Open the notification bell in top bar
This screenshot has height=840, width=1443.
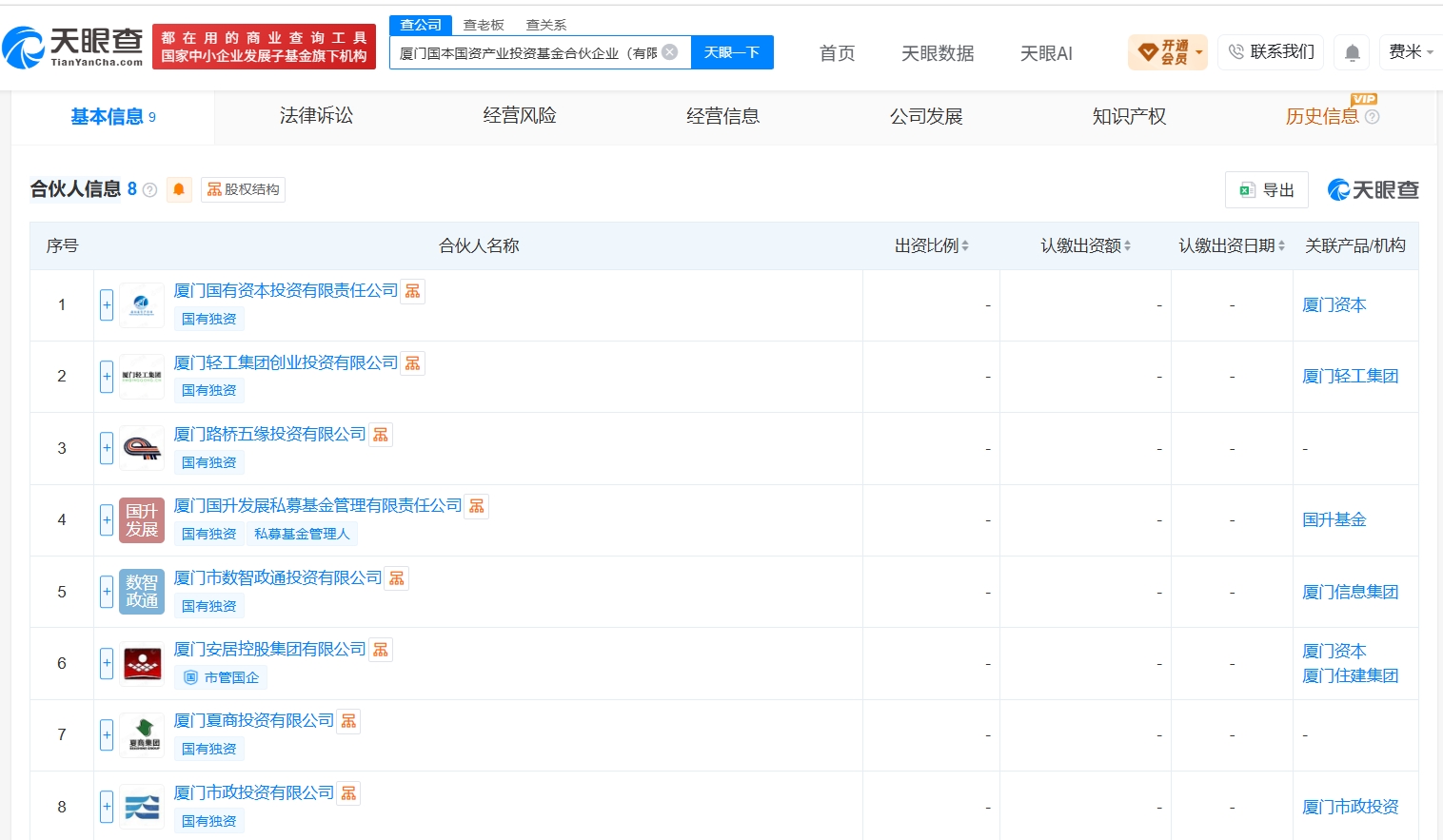(1352, 52)
